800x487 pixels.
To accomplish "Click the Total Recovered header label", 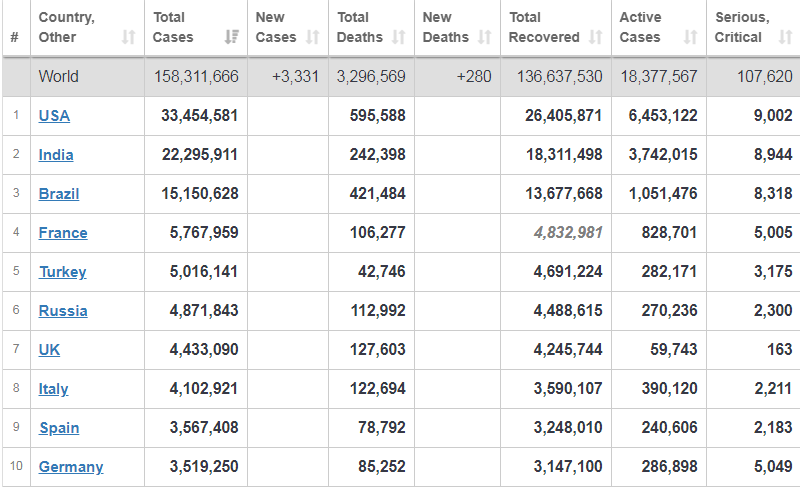I will pos(544,28).
